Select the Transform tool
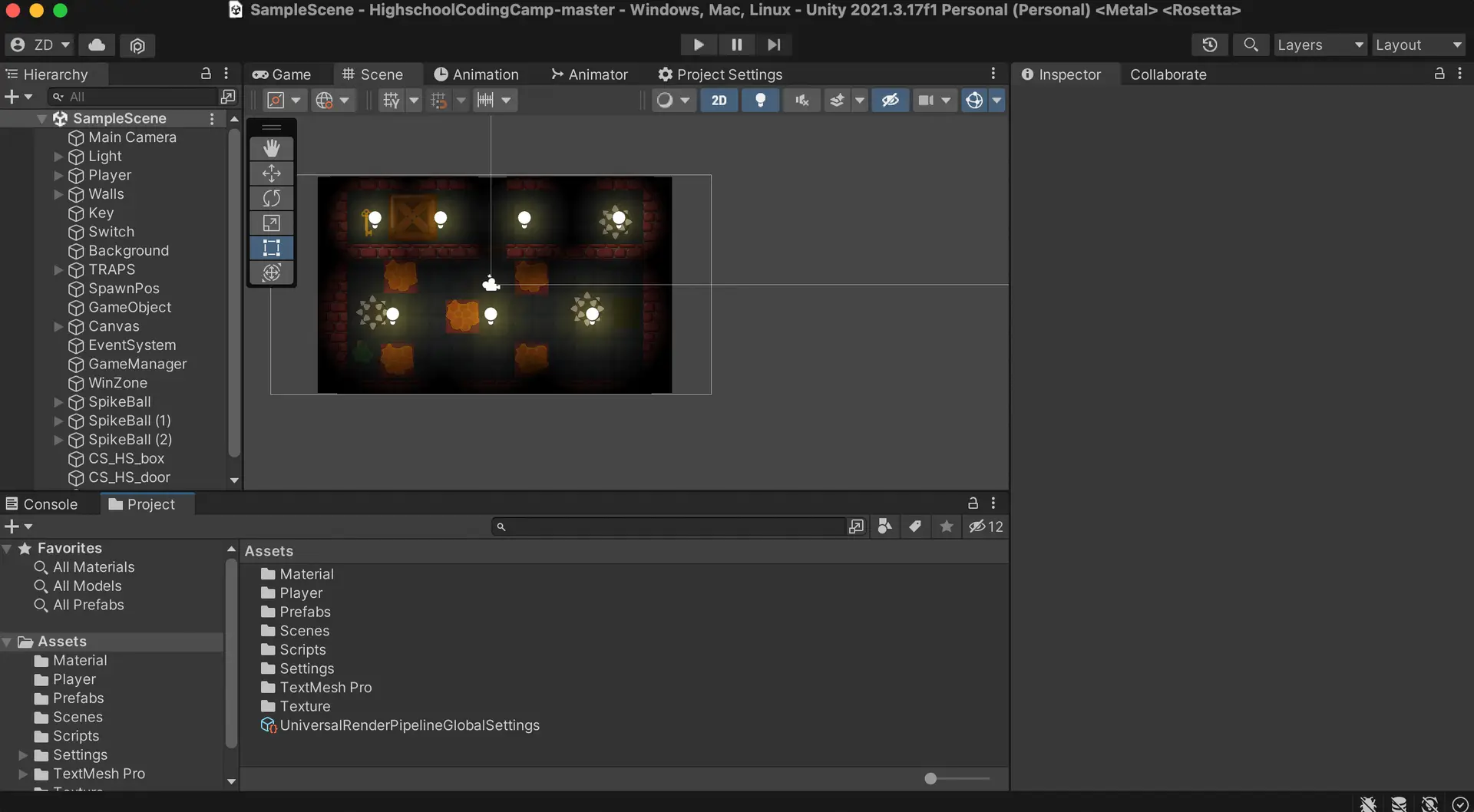Image resolution: width=1474 pixels, height=812 pixels. point(271,272)
